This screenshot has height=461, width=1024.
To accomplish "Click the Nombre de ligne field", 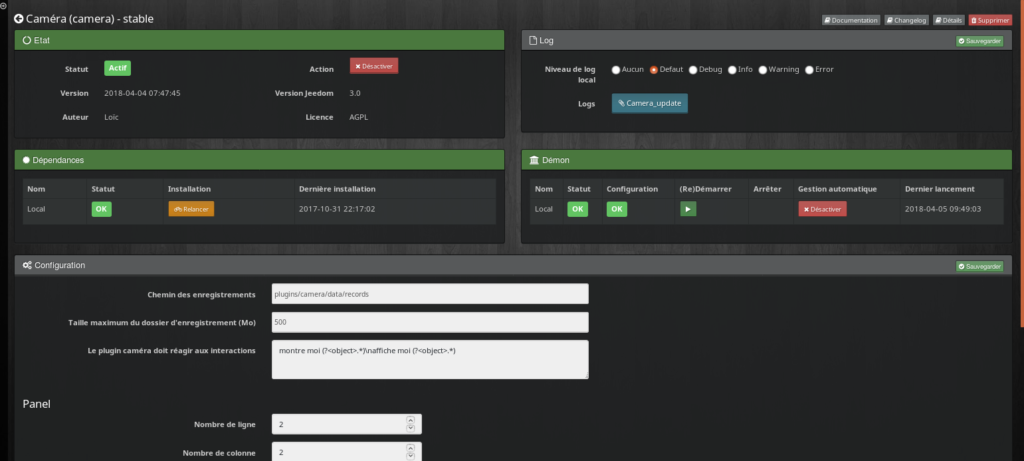I will tap(347, 424).
